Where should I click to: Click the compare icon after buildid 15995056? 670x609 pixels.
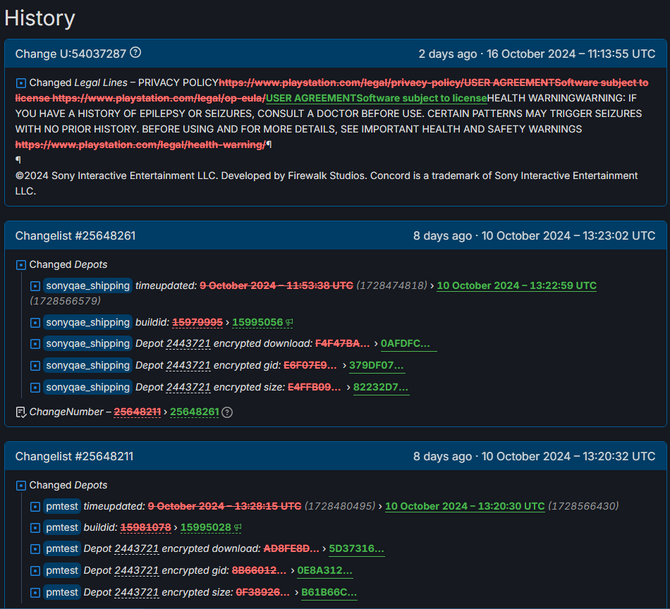[290, 322]
